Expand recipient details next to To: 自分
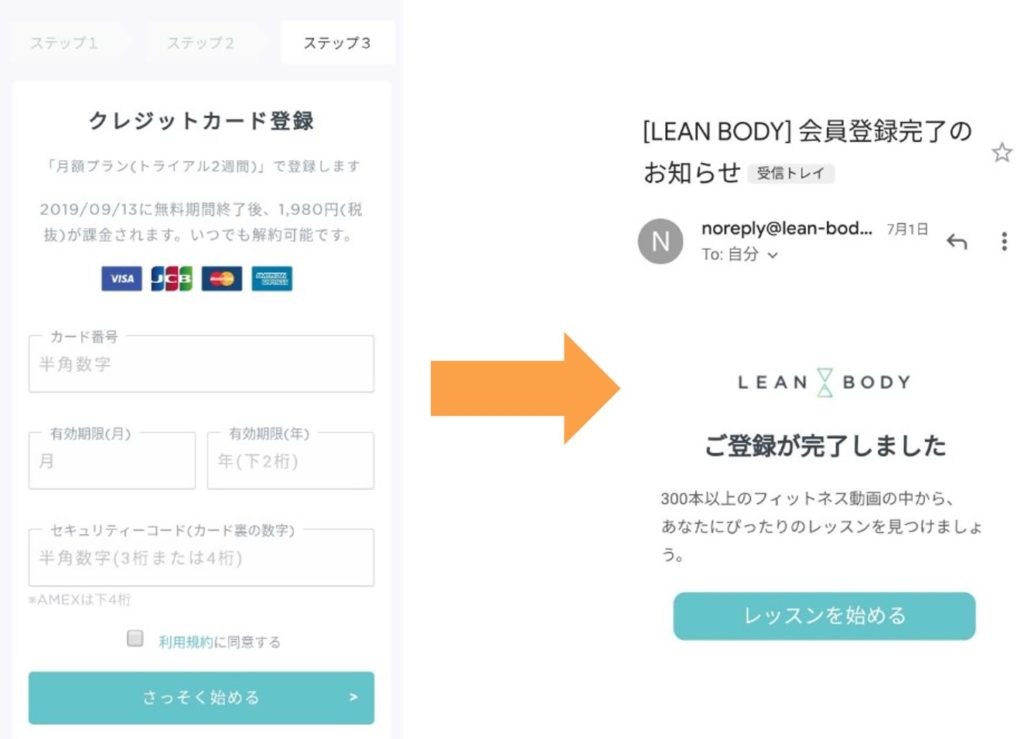Screen dimensions: 1024x739 point(773,255)
